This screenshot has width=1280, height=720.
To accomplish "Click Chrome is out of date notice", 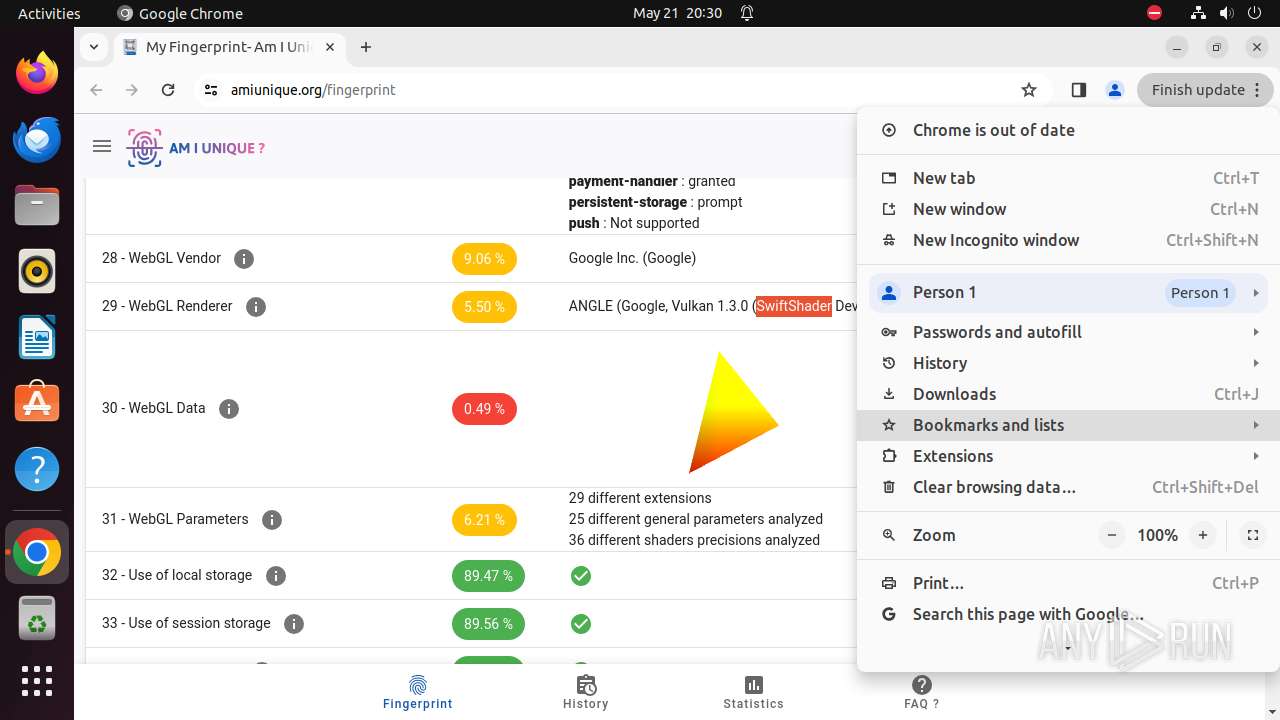I will click(x=1068, y=130).
